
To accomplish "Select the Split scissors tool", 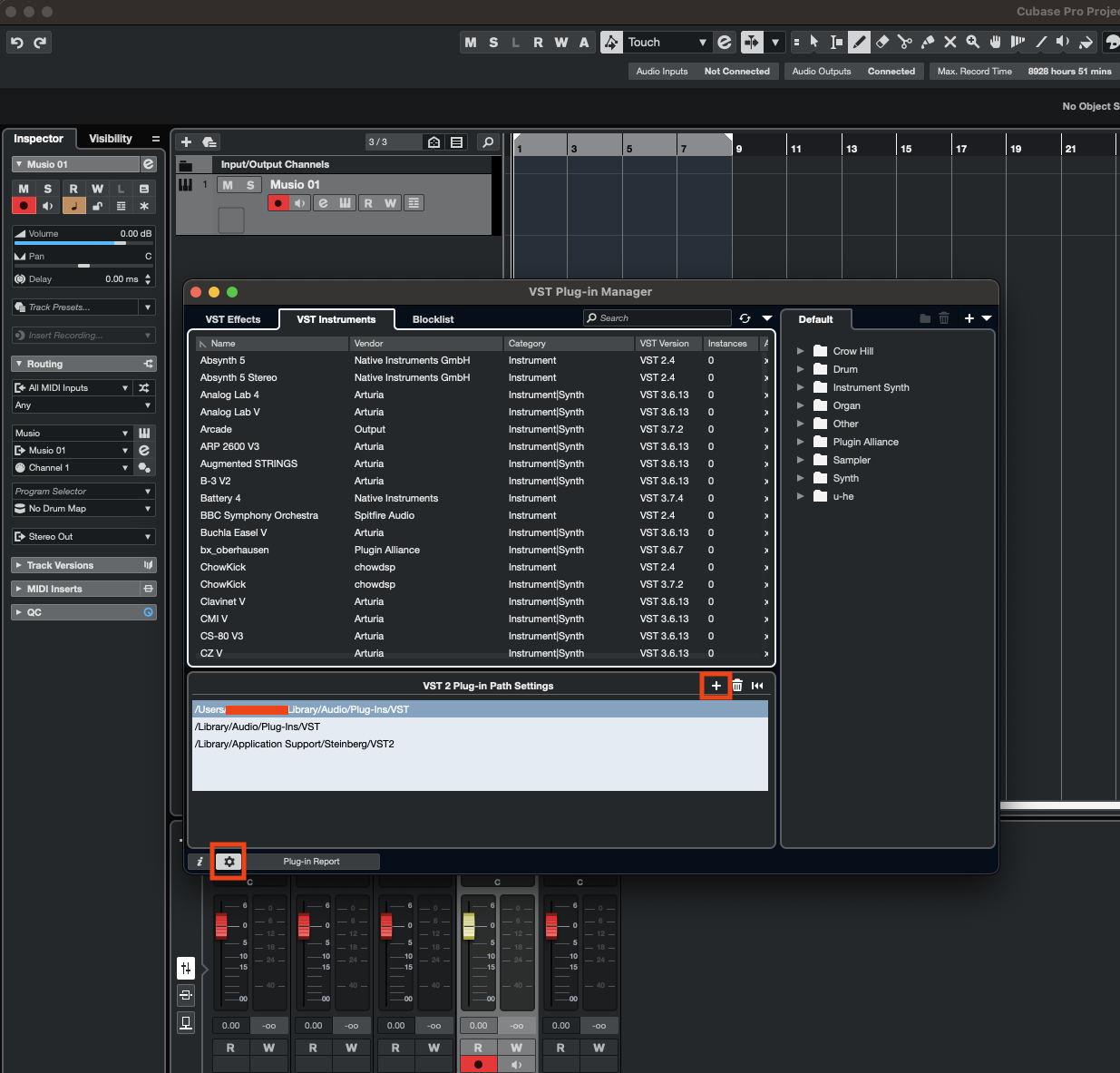I will (905, 42).
